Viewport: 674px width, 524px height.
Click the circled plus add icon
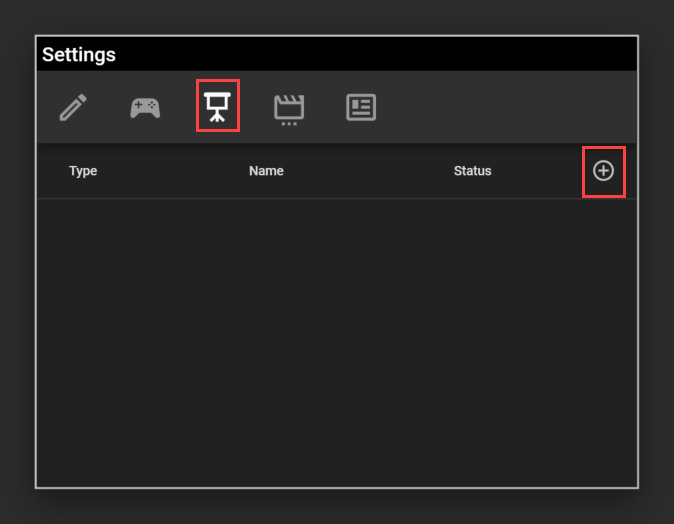[x=603, y=171]
